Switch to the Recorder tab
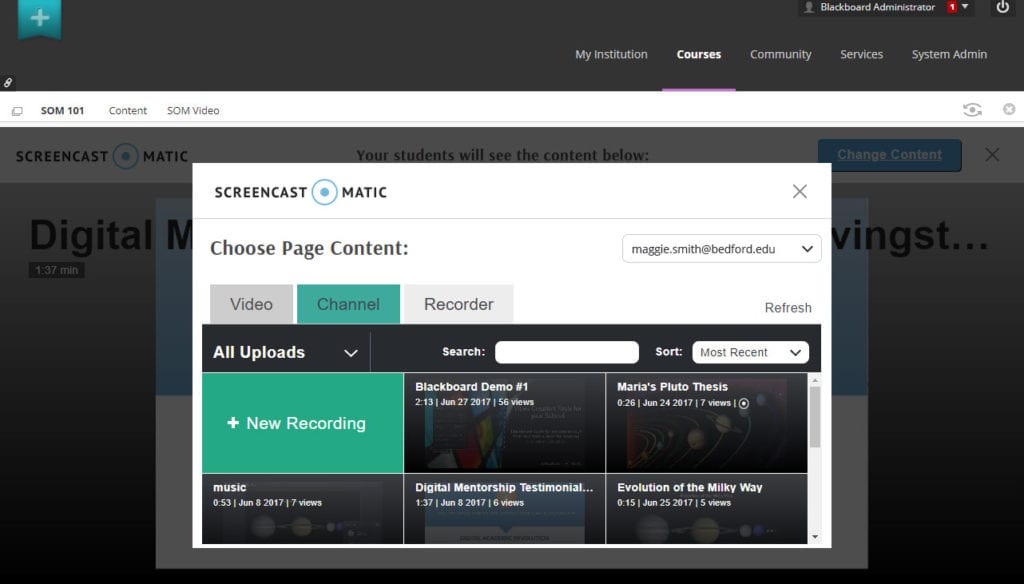Screen dimensions: 1024x584 [x=458, y=304]
